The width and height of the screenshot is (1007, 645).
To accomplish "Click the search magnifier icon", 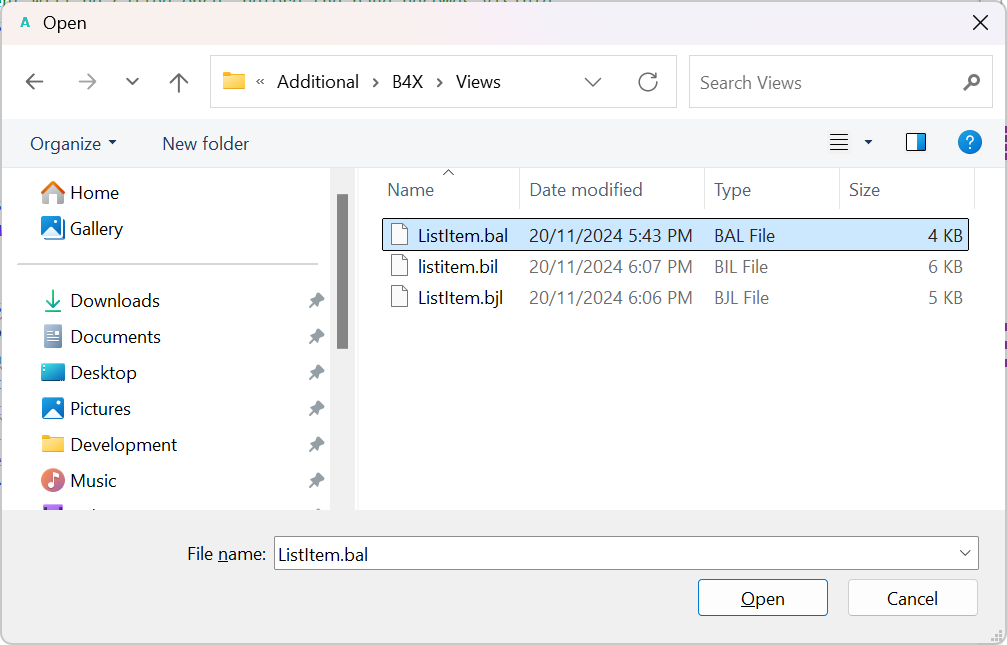I will (971, 82).
